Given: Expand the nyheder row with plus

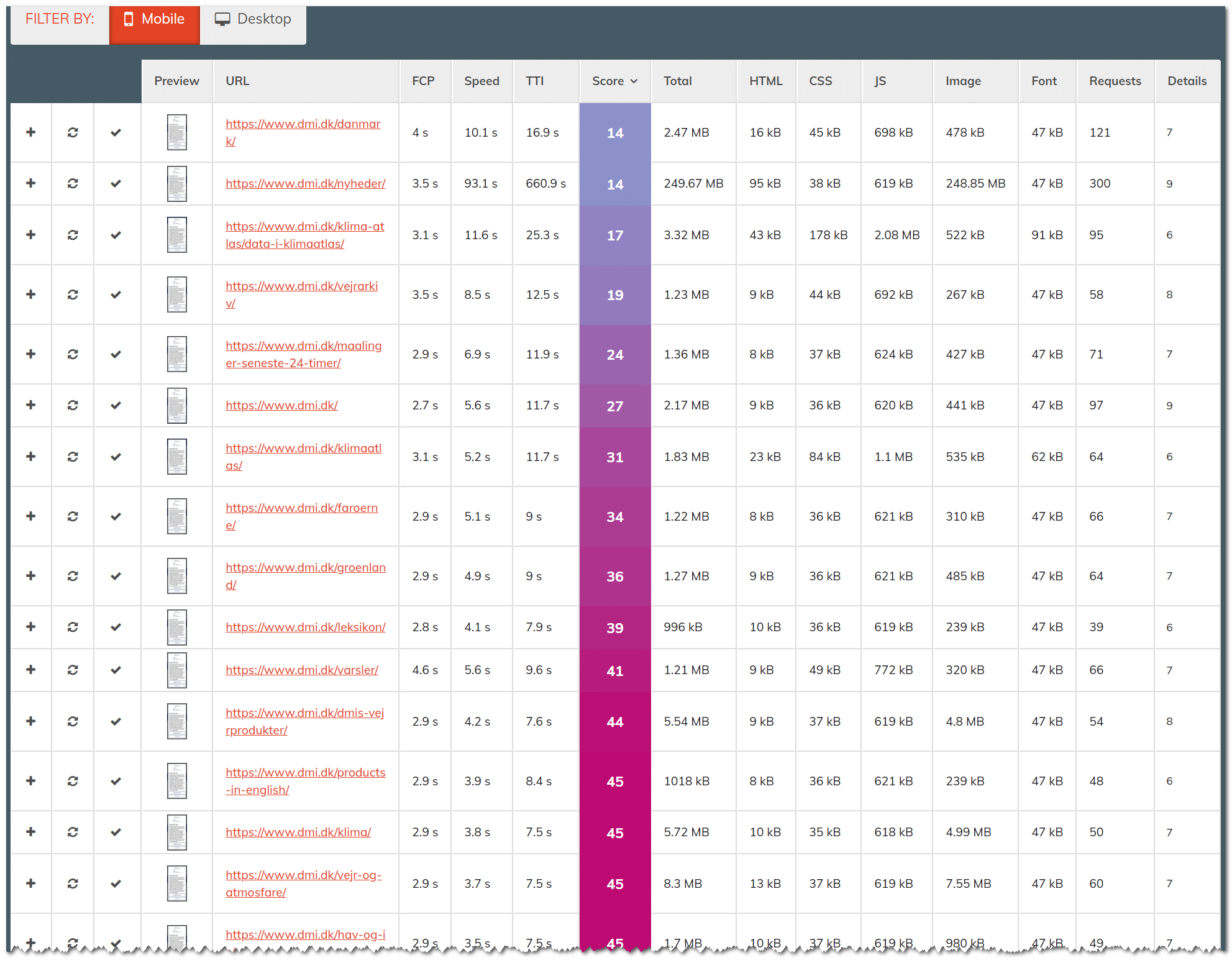Looking at the screenshot, I should click(30, 183).
